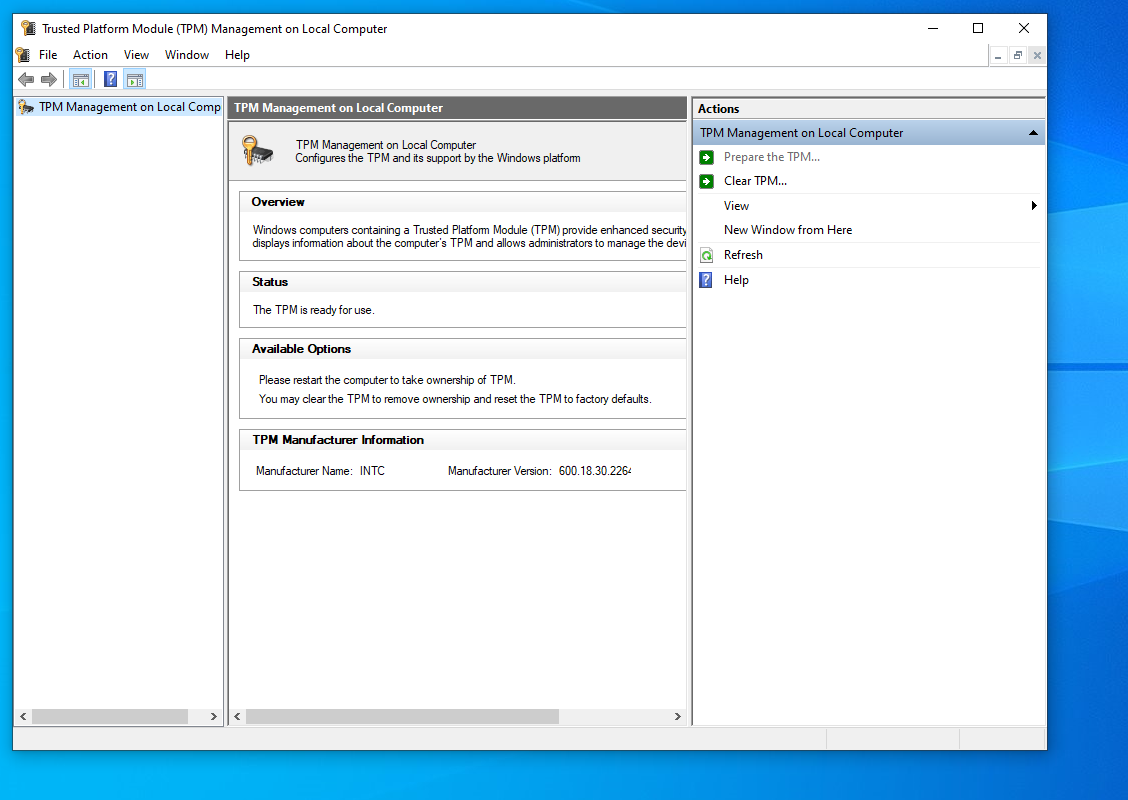Click Prepare the TPM action
Viewport: 1128px width, 800px height.
pyautogui.click(x=771, y=157)
